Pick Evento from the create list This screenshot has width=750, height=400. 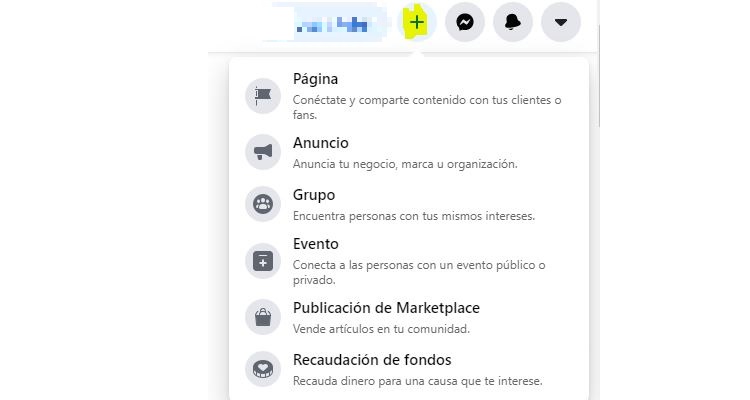click(316, 244)
